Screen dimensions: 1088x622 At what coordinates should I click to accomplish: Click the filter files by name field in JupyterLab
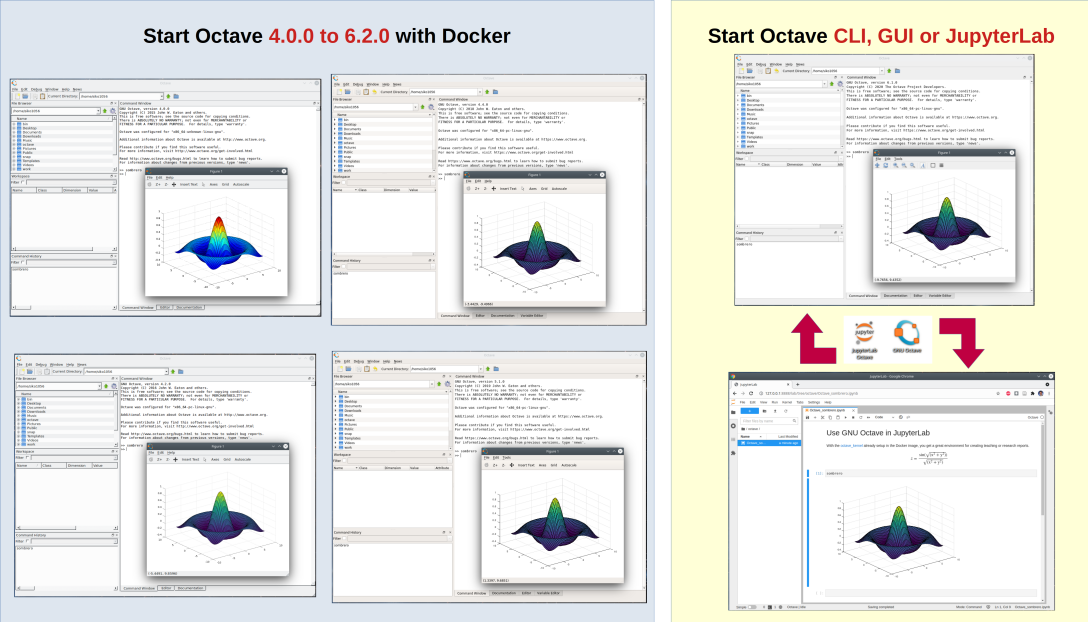[x=769, y=421]
